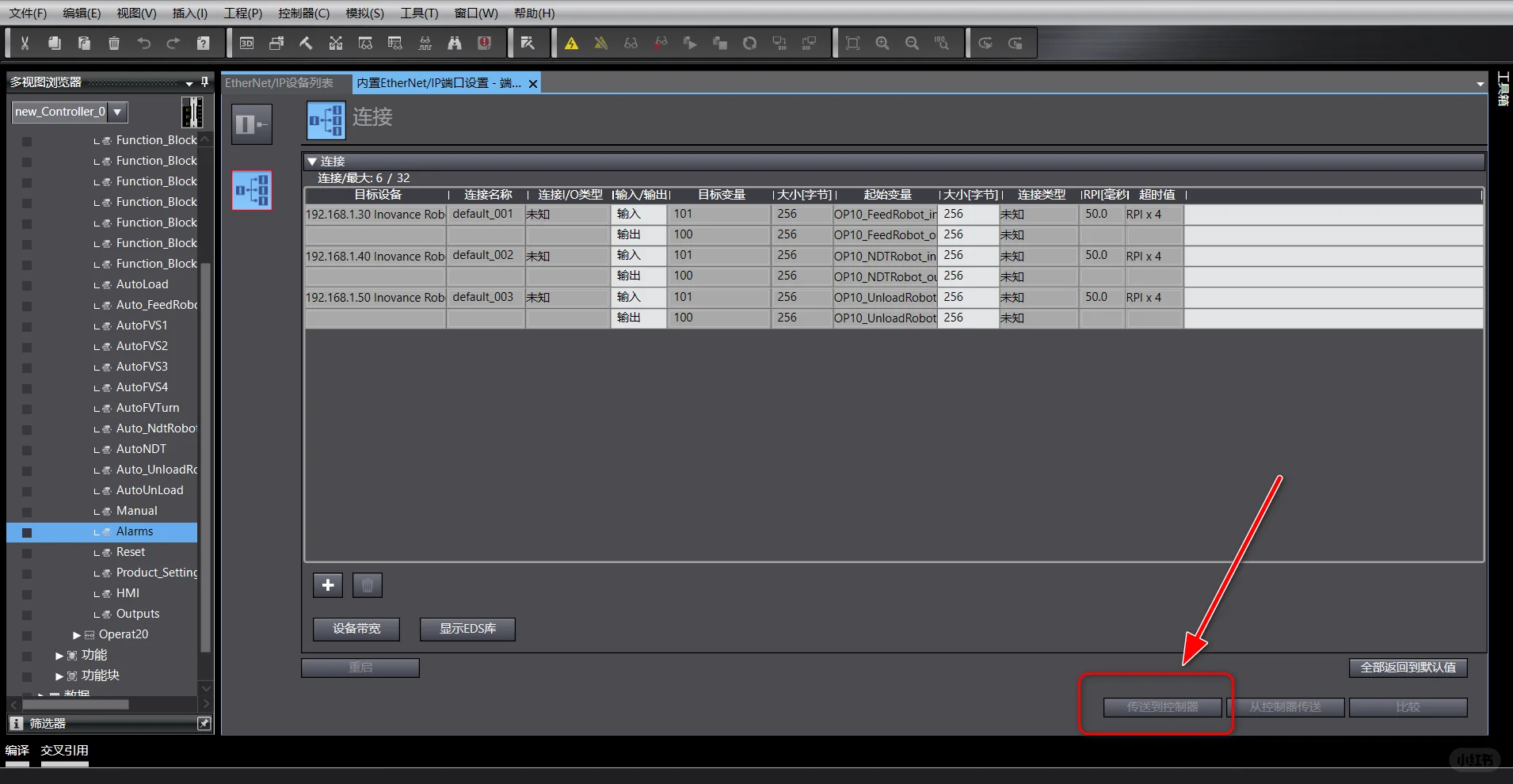Open the red troubleshooting alert icon
This screenshot has height=784, width=1513.
point(485,44)
